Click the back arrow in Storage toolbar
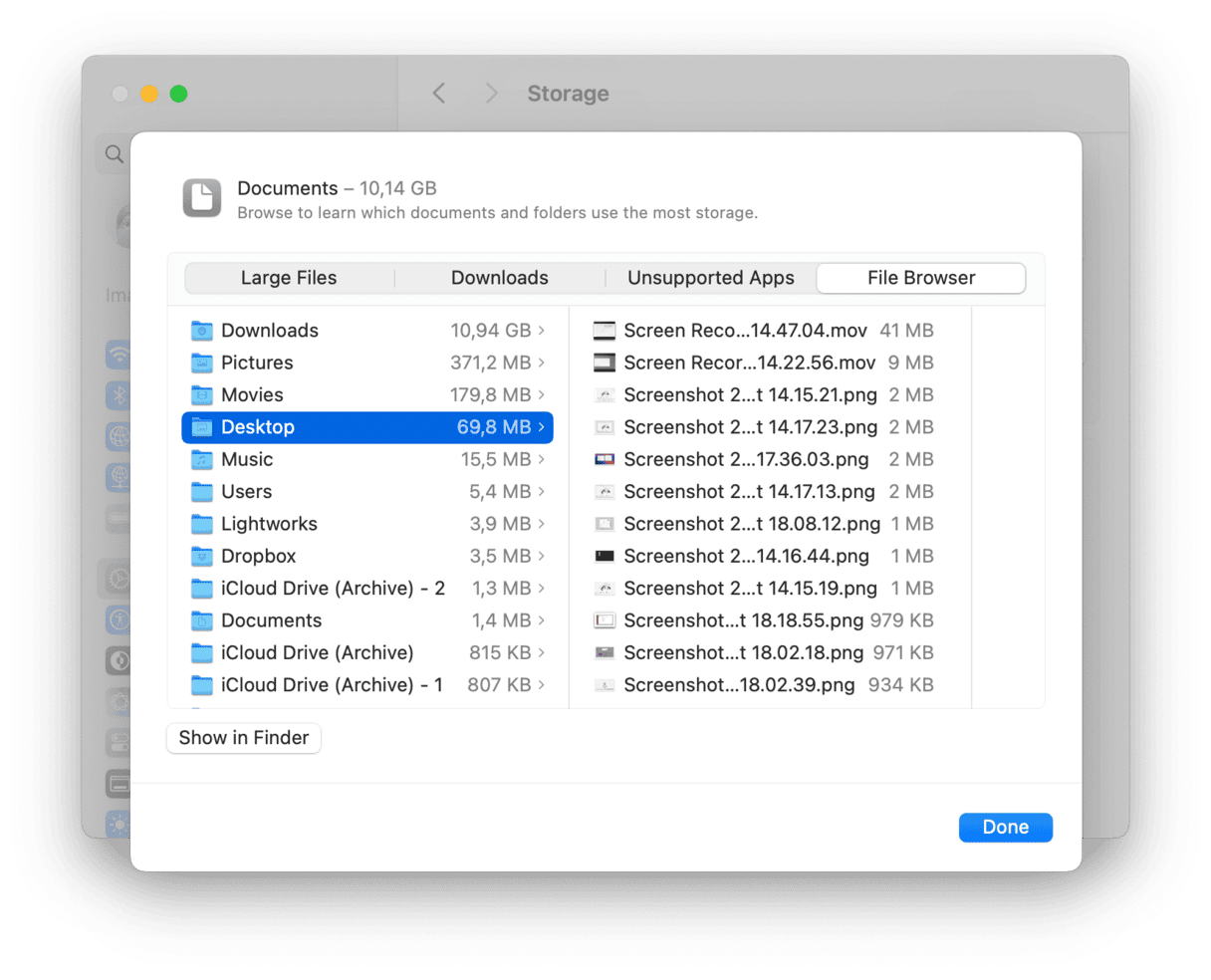 [439, 94]
